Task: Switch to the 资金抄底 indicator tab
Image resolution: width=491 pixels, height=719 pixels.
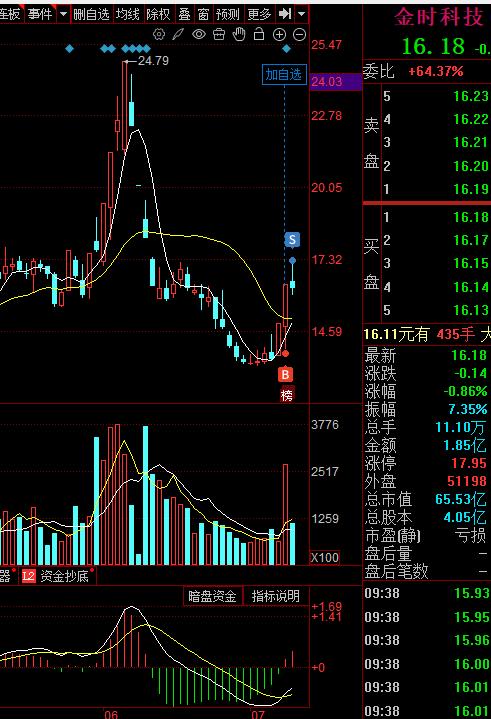Action: coord(64,576)
